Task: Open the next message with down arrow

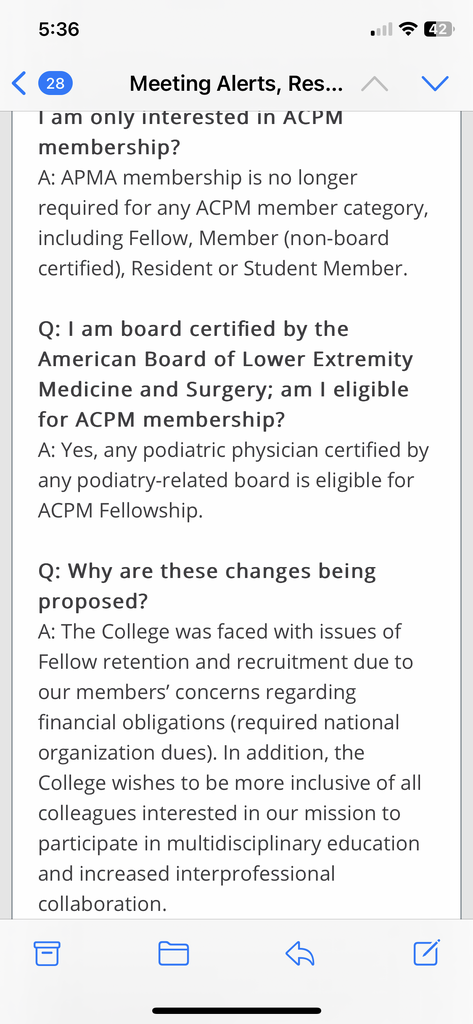Action: 435,84
